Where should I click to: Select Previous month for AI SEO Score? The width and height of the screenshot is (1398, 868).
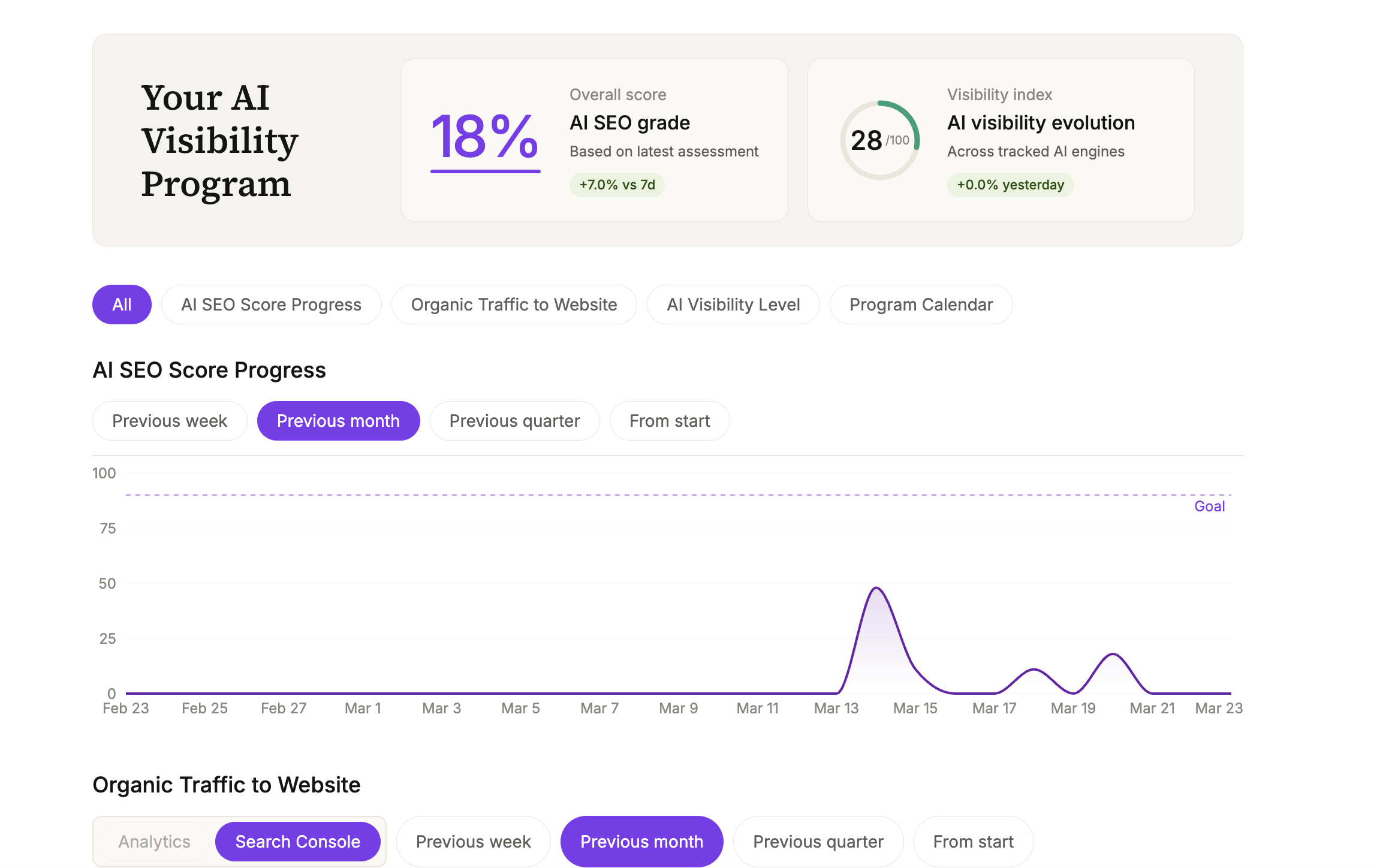338,421
